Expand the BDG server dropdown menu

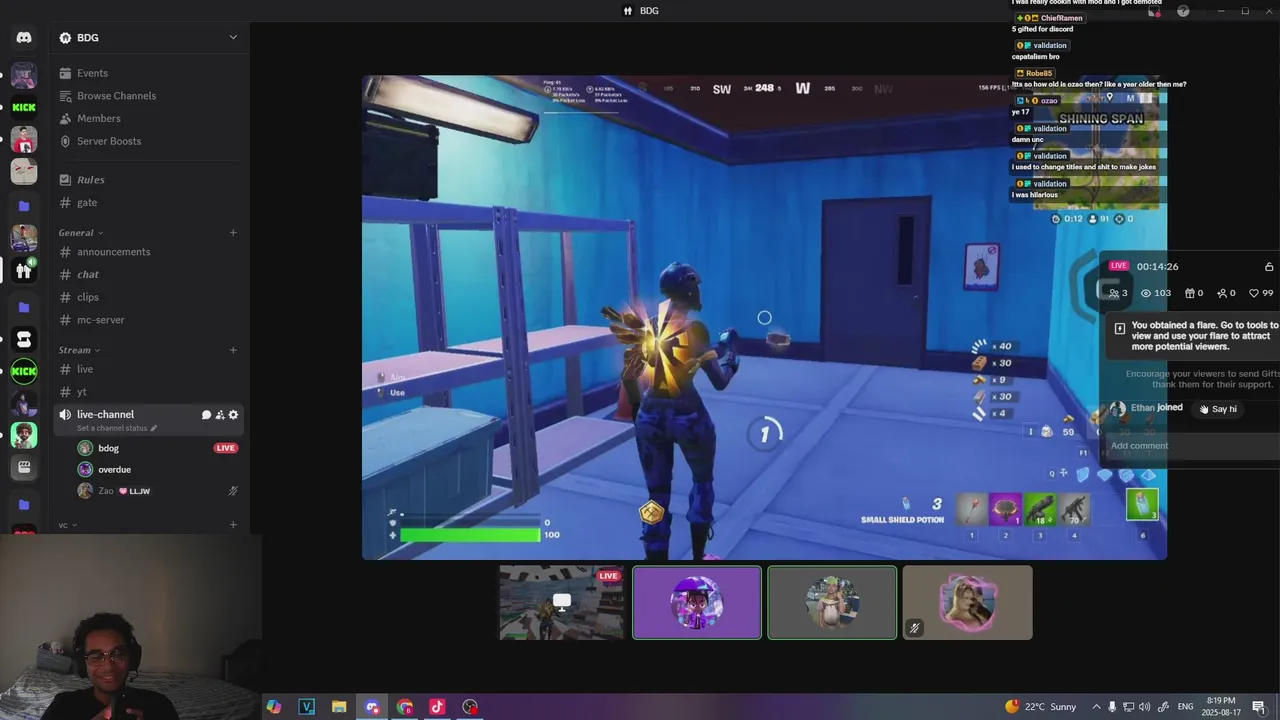233,37
